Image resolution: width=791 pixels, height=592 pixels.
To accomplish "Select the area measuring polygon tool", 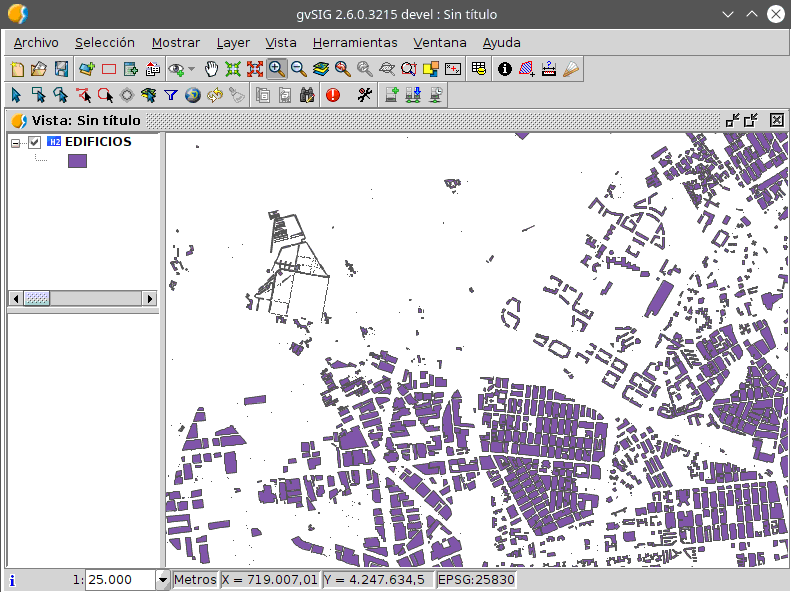I will point(527,69).
